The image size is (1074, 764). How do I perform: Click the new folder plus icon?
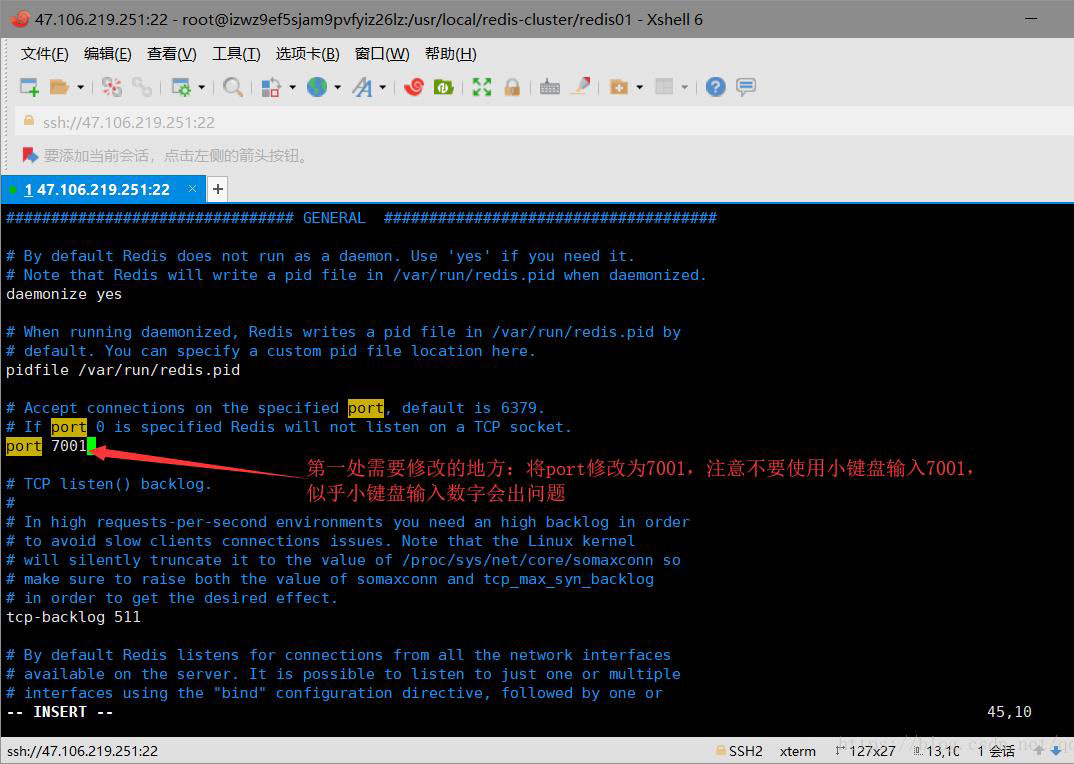click(619, 87)
